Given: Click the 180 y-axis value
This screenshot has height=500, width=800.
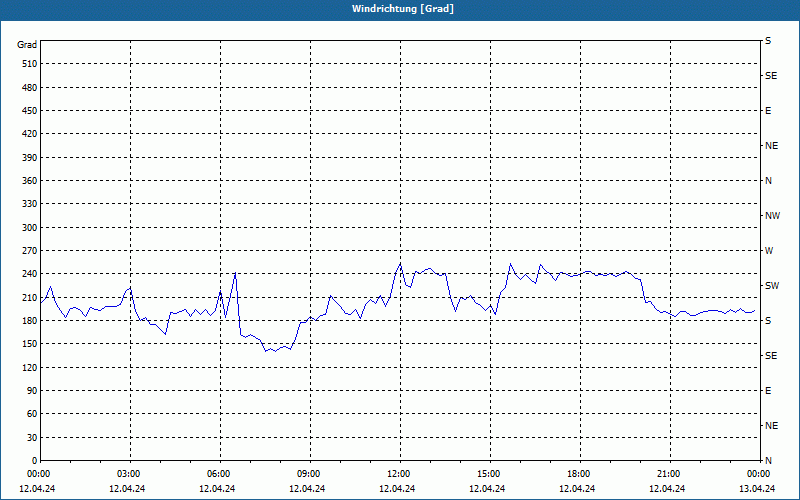Looking at the screenshot, I should (30, 321).
